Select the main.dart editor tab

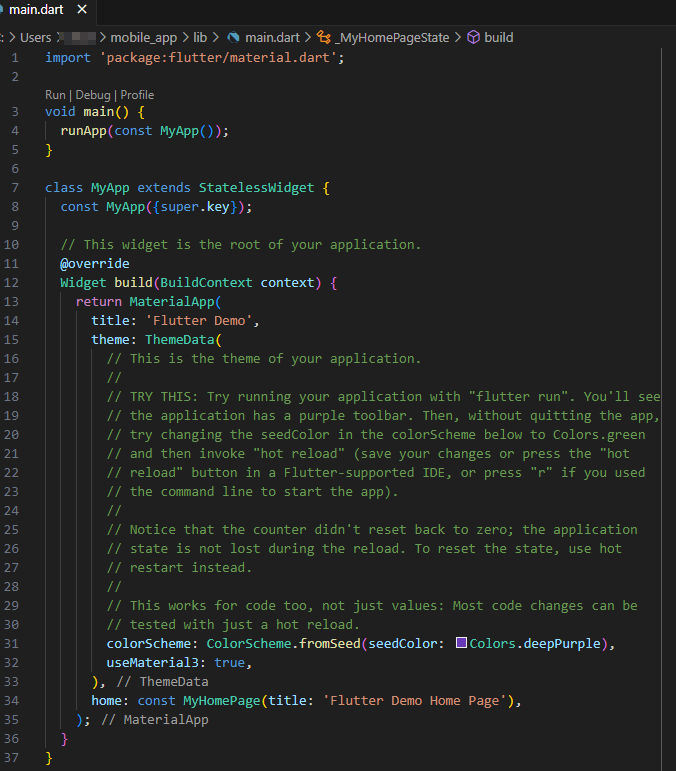[x=36, y=10]
